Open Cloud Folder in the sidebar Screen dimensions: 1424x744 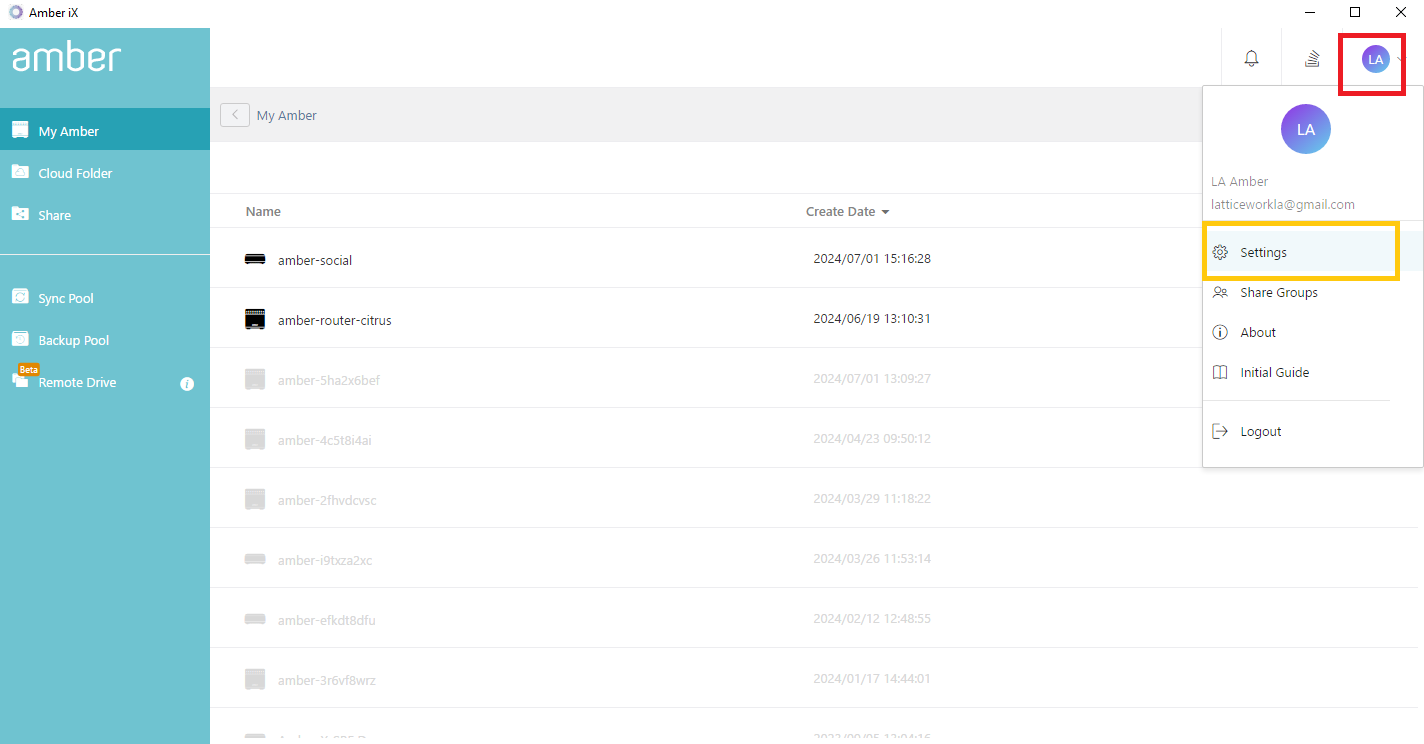point(105,172)
